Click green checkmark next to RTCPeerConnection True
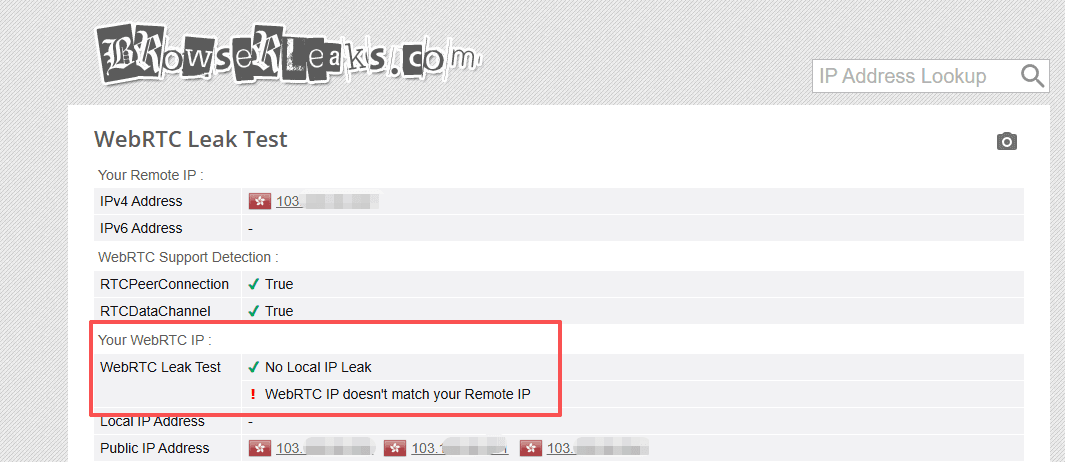Image resolution: width=1065 pixels, height=462 pixels. pyautogui.click(x=254, y=284)
